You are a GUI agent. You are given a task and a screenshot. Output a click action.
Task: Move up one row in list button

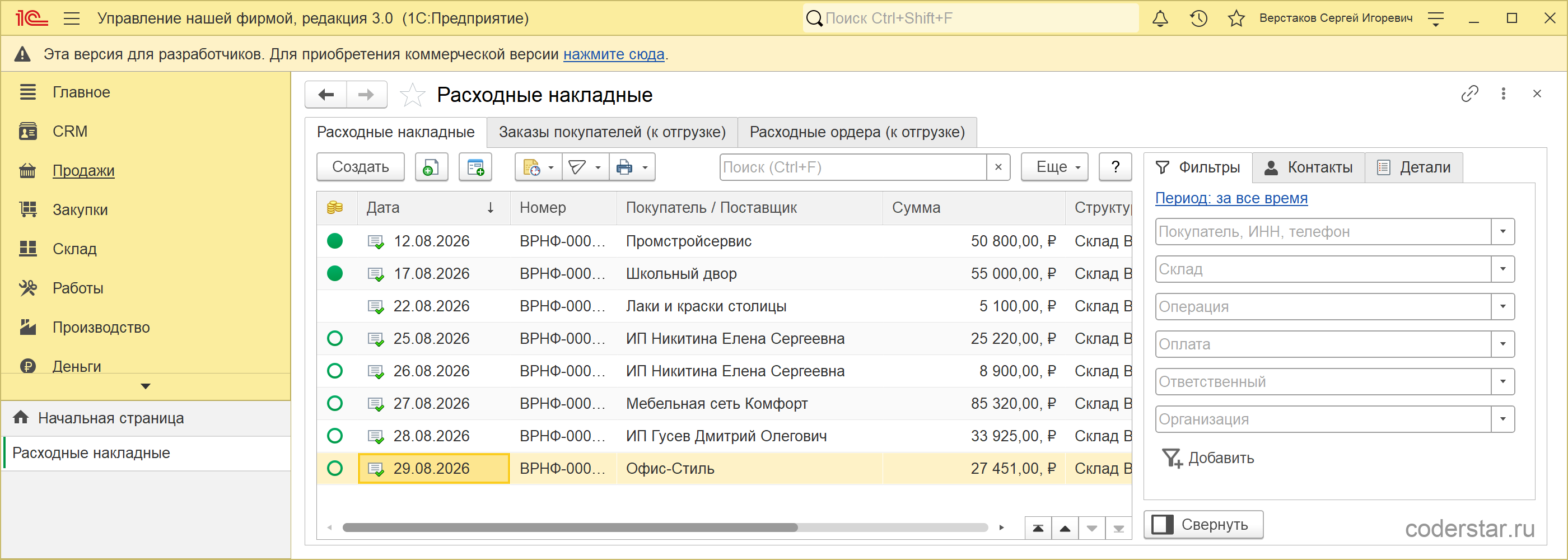coord(1065,528)
